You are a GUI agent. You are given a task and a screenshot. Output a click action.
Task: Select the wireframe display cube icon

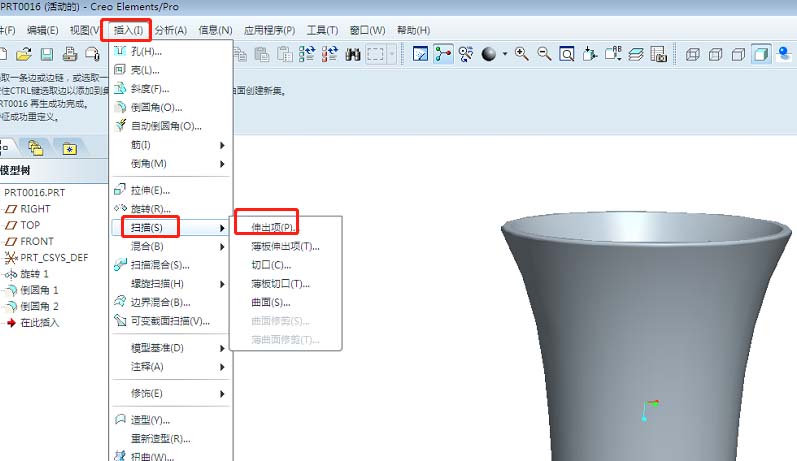click(x=692, y=54)
